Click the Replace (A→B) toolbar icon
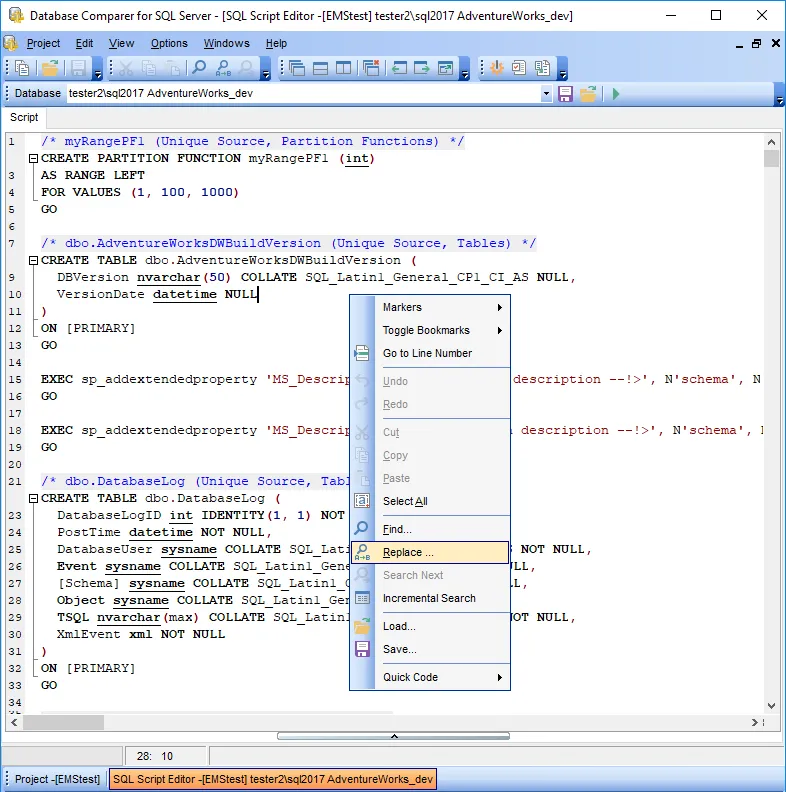This screenshot has height=792, width=786. pyautogui.click(x=223, y=68)
